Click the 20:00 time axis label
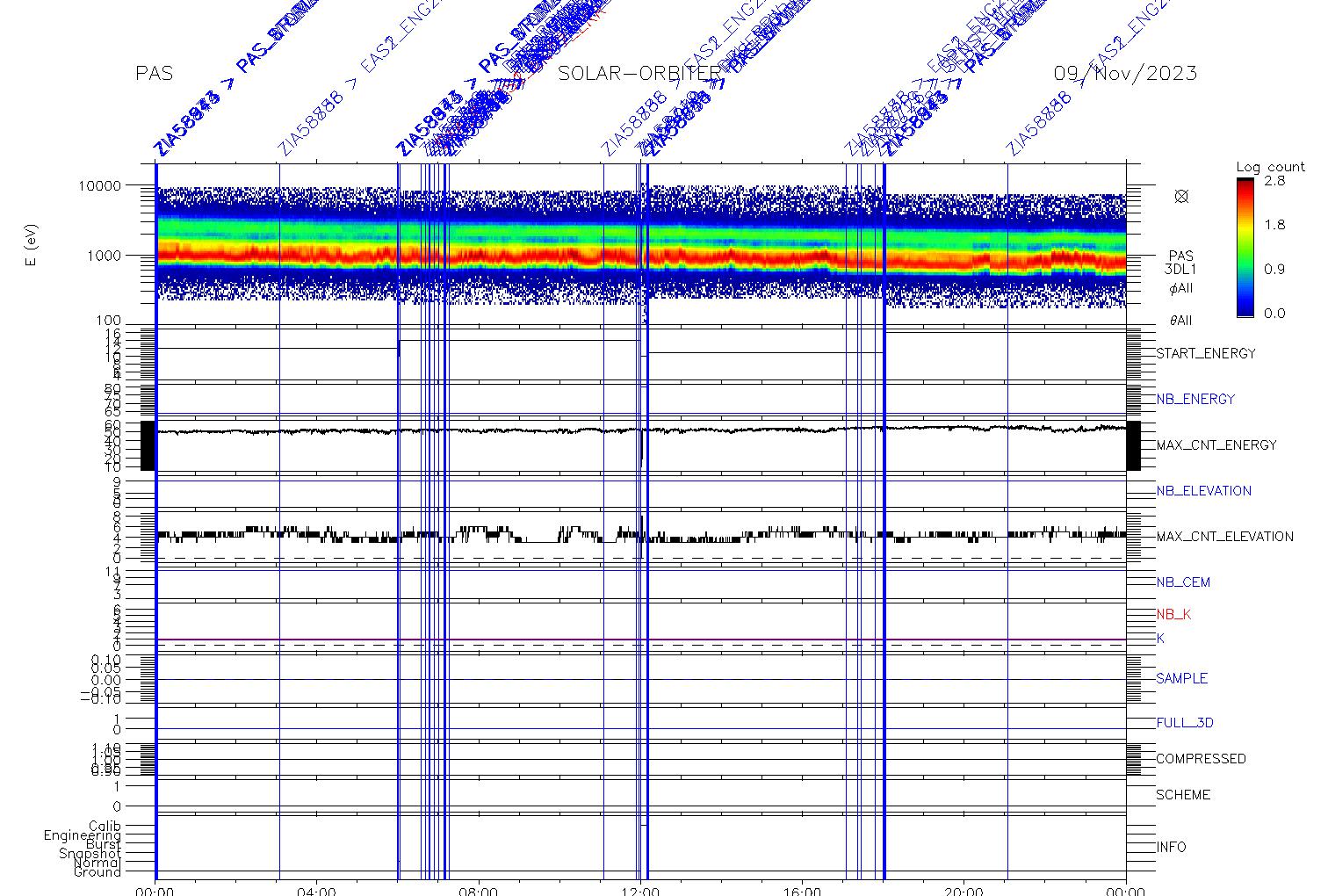The width and height of the screenshot is (1328, 896). click(x=964, y=890)
